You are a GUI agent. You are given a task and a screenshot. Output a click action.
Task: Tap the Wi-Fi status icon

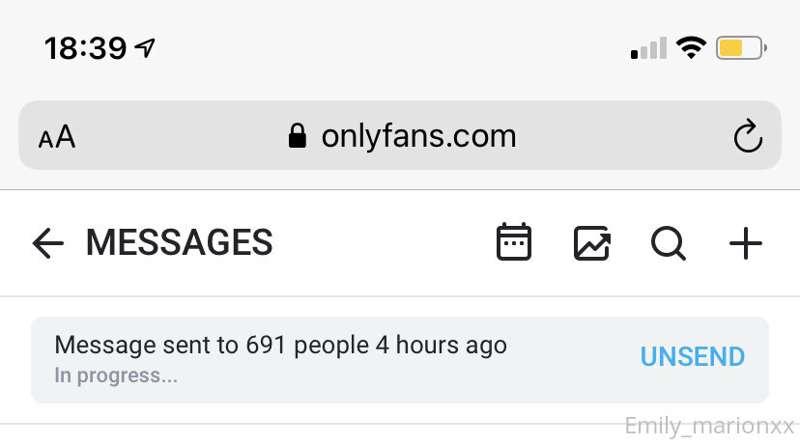pyautogui.click(x=691, y=48)
